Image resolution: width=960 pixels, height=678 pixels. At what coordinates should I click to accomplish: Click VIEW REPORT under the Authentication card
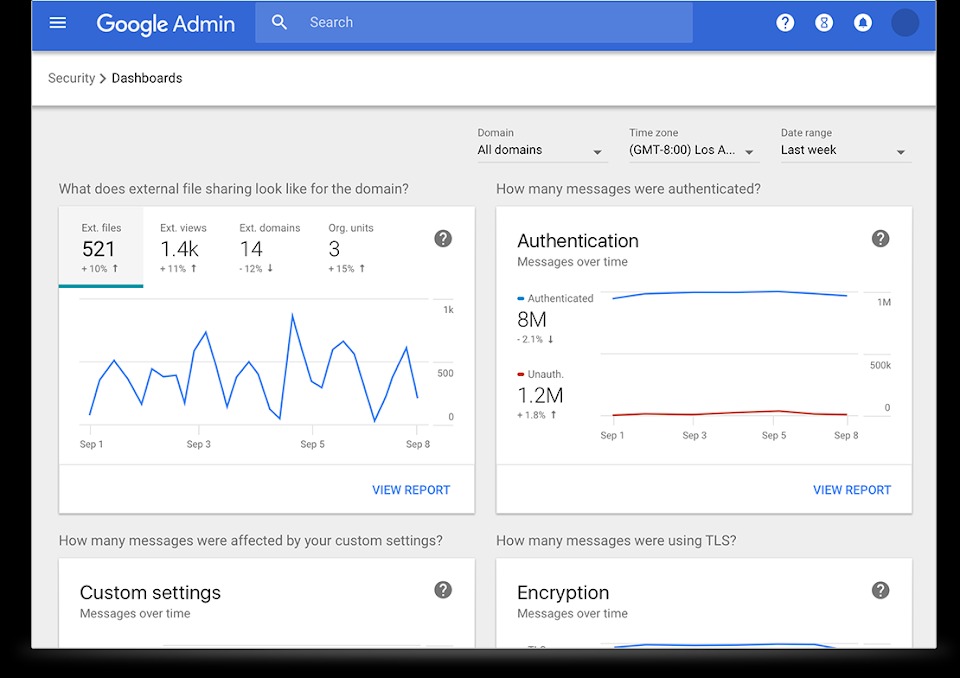click(x=852, y=489)
